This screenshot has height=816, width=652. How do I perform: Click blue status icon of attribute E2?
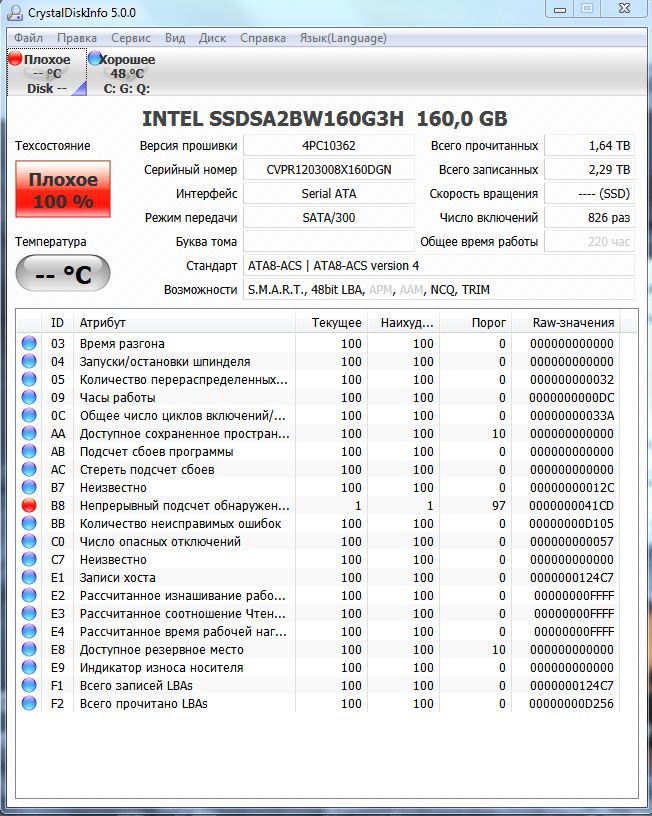pos(29,595)
